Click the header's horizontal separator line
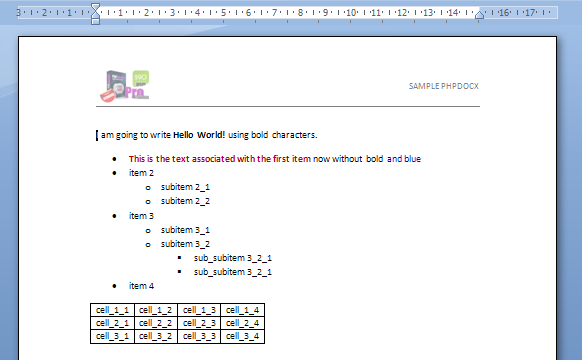The width and height of the screenshot is (582, 360). (x=288, y=107)
